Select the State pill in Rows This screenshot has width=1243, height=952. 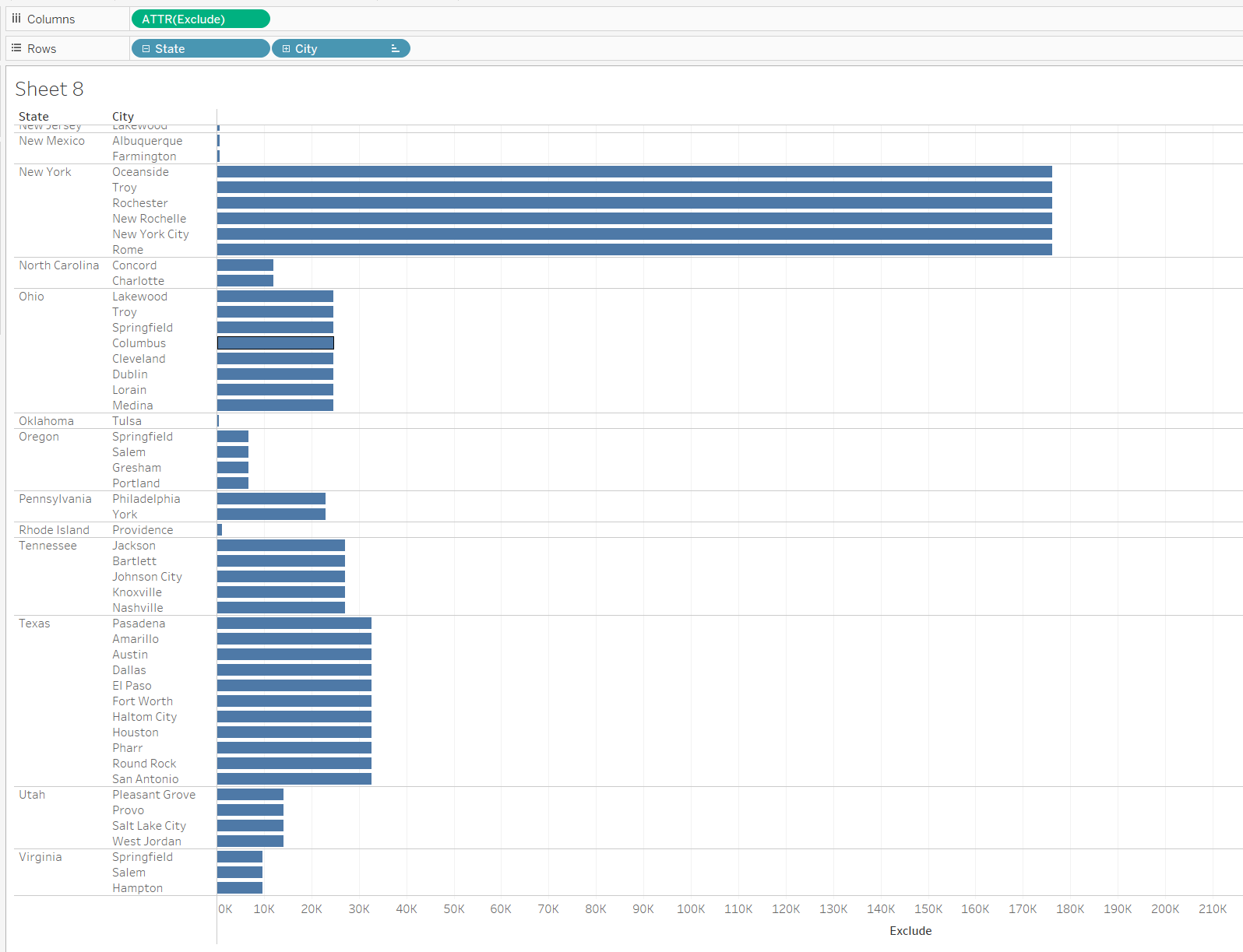click(x=201, y=48)
